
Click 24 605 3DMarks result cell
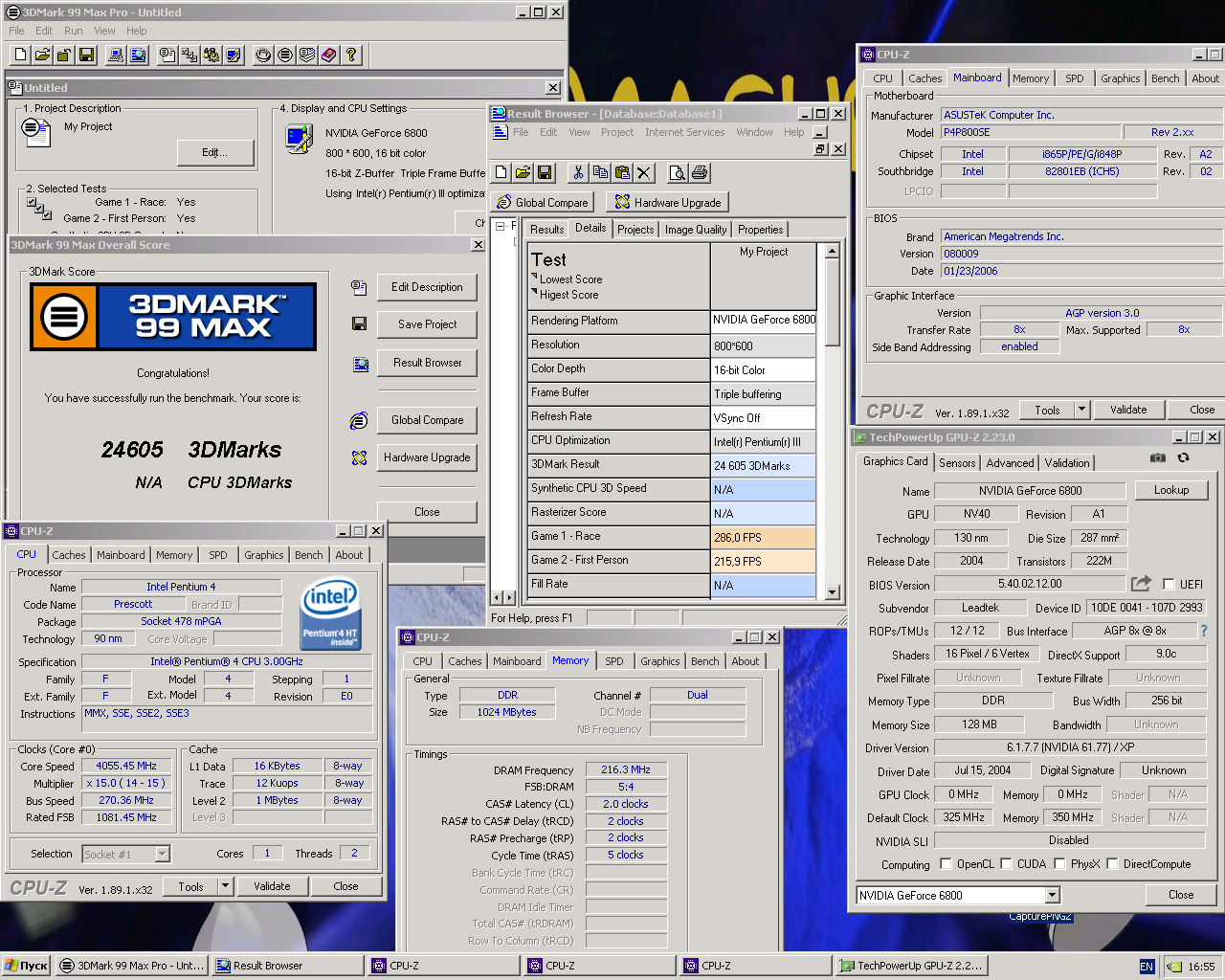pos(764,466)
